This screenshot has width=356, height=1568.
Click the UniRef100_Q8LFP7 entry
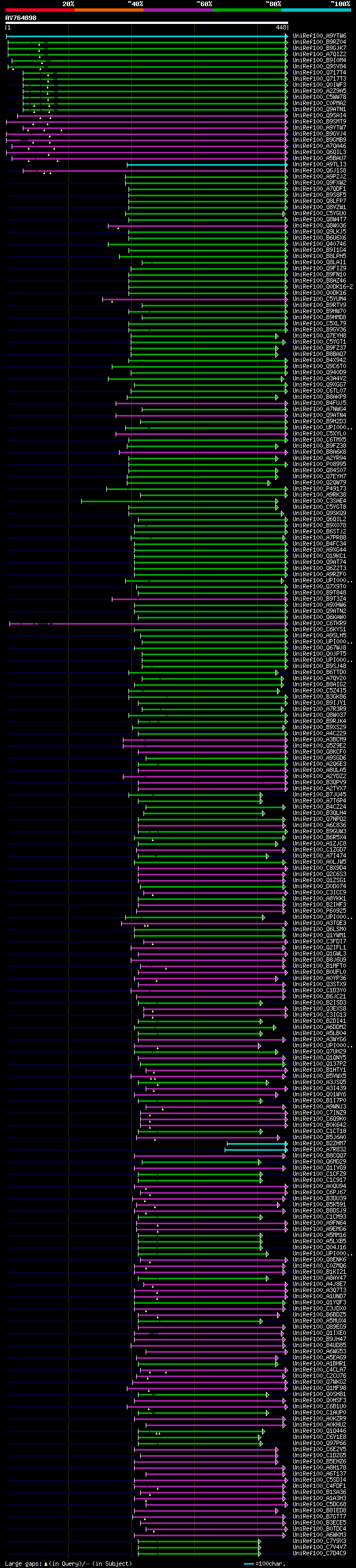(319, 201)
